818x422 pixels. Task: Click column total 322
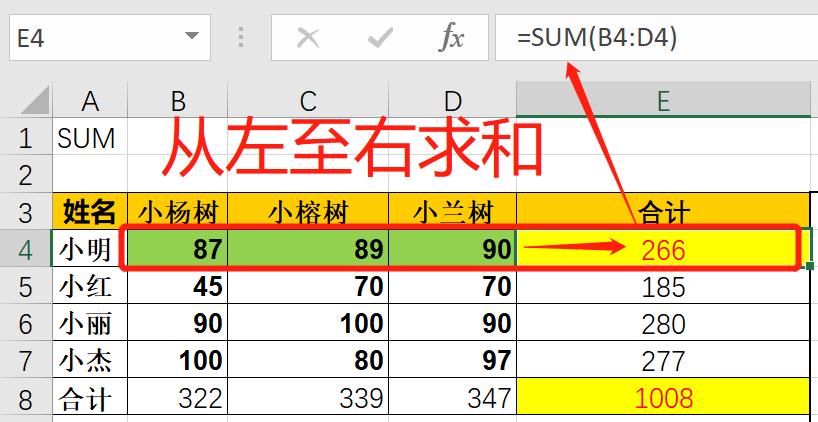pos(177,397)
